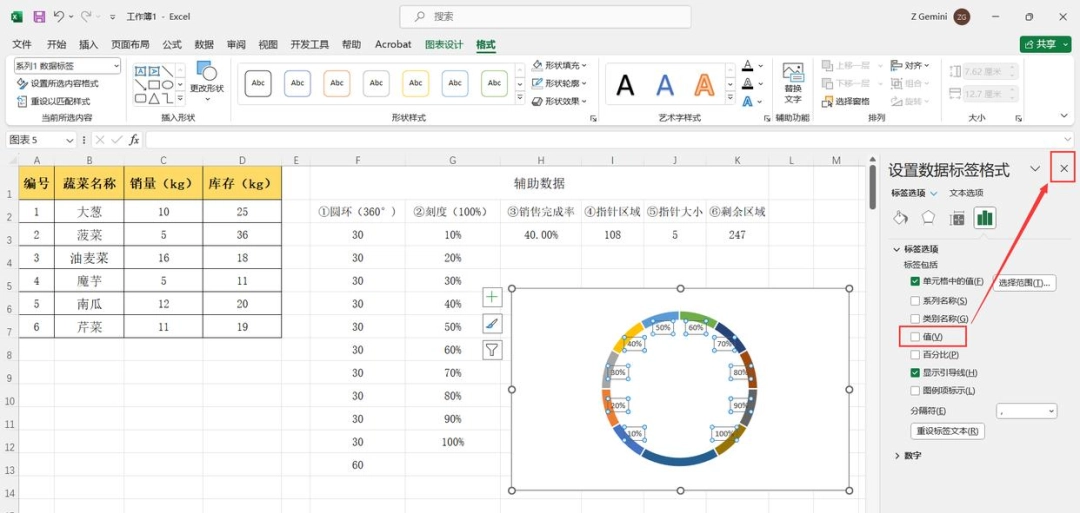Click the Undo arrow icon

[x=59, y=17]
